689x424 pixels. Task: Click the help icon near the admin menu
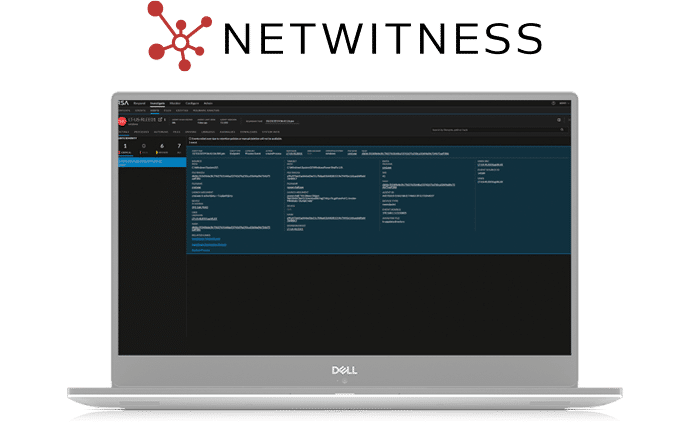pyautogui.click(x=553, y=103)
